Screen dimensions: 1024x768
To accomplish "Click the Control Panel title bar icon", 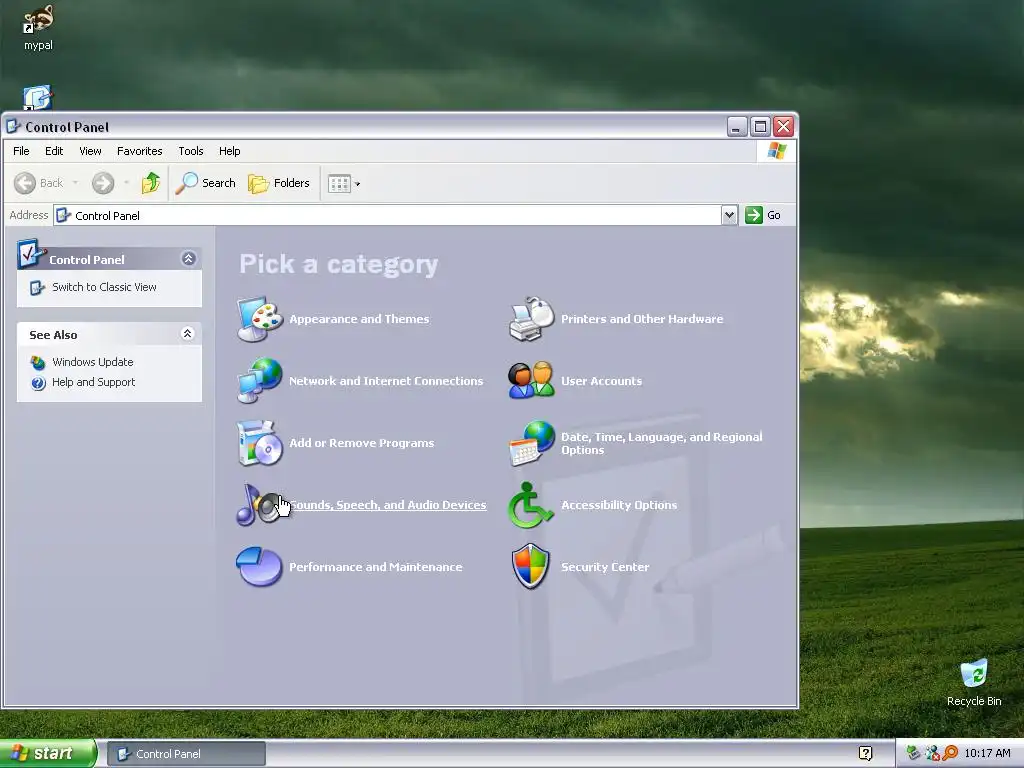I will (13, 126).
